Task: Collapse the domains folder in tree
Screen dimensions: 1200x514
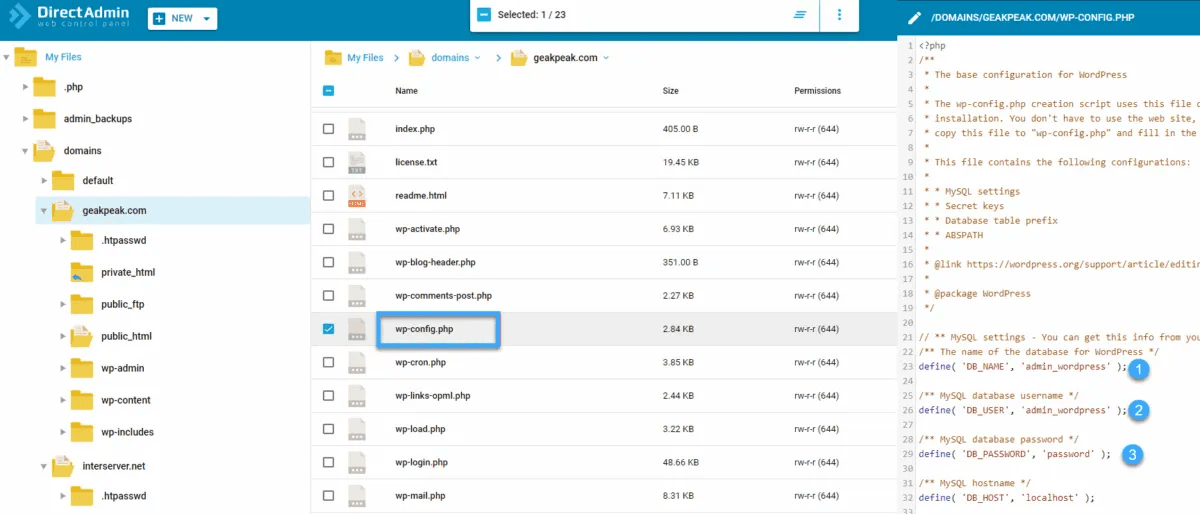Action: tap(25, 151)
